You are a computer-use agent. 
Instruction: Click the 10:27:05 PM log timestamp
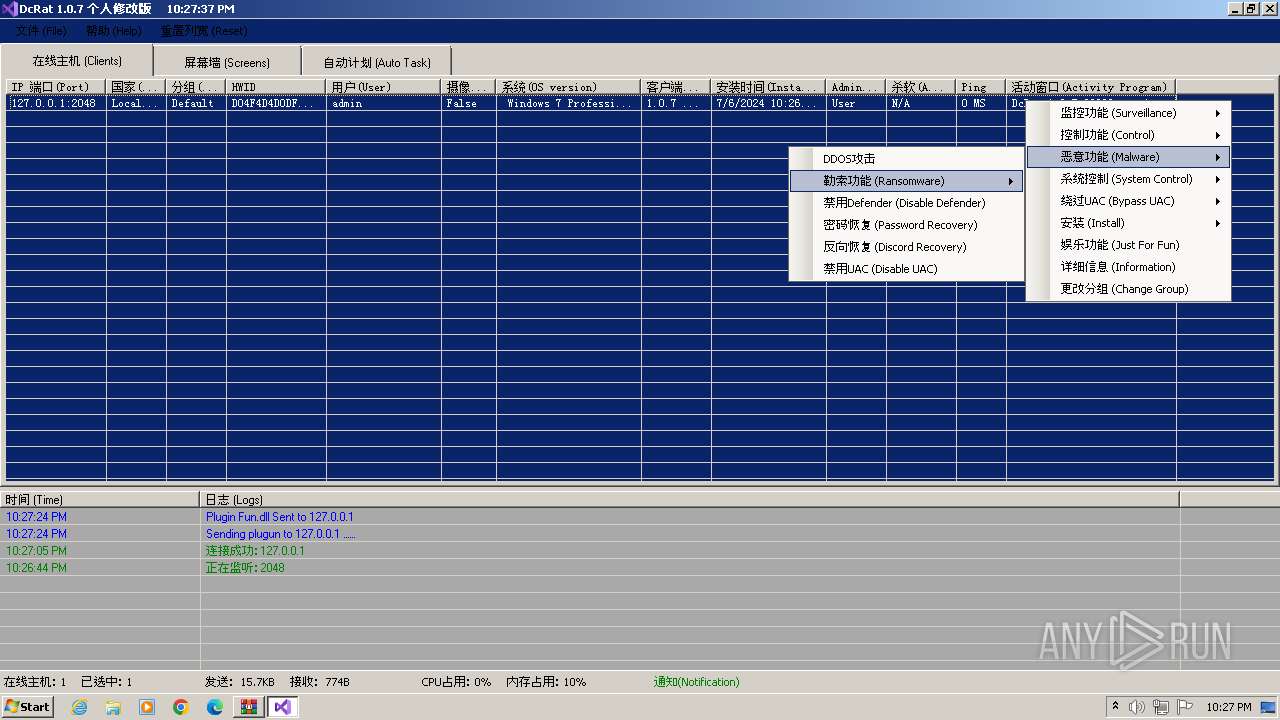point(37,551)
